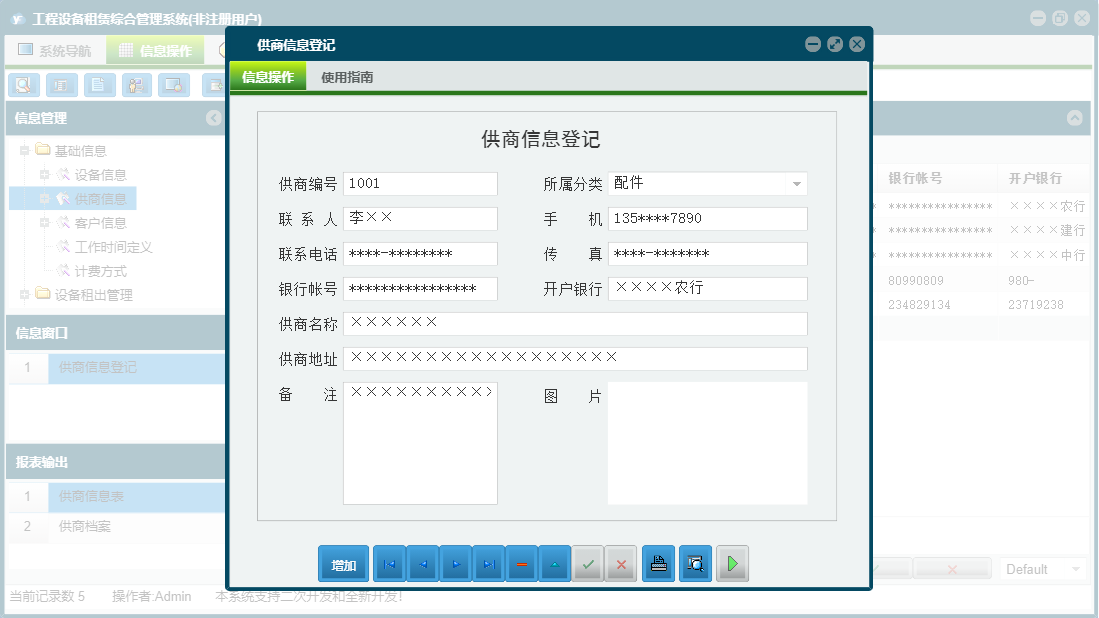1099x618 pixels.
Task: Open the 所属分类 dropdown arrow
Action: [797, 184]
